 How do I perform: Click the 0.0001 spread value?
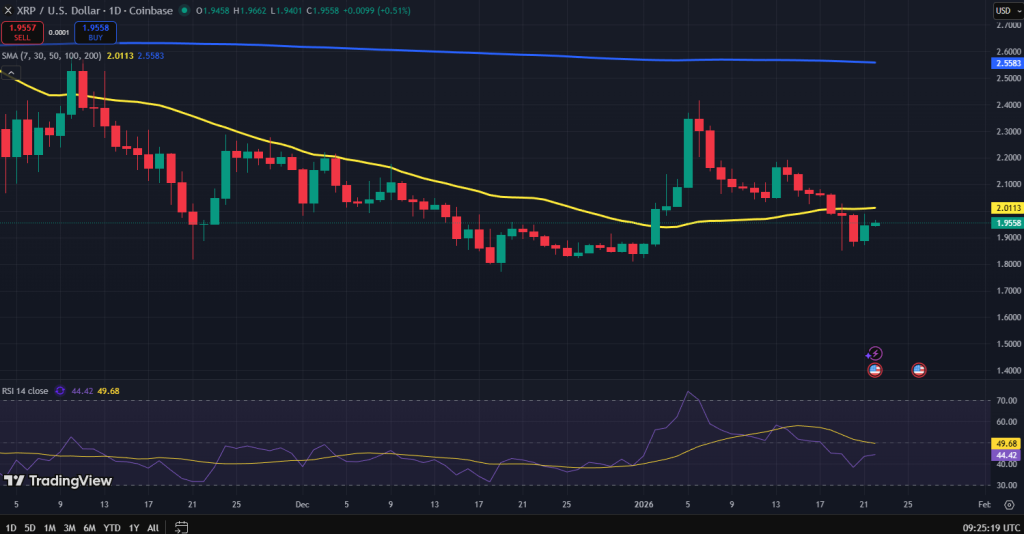59,33
